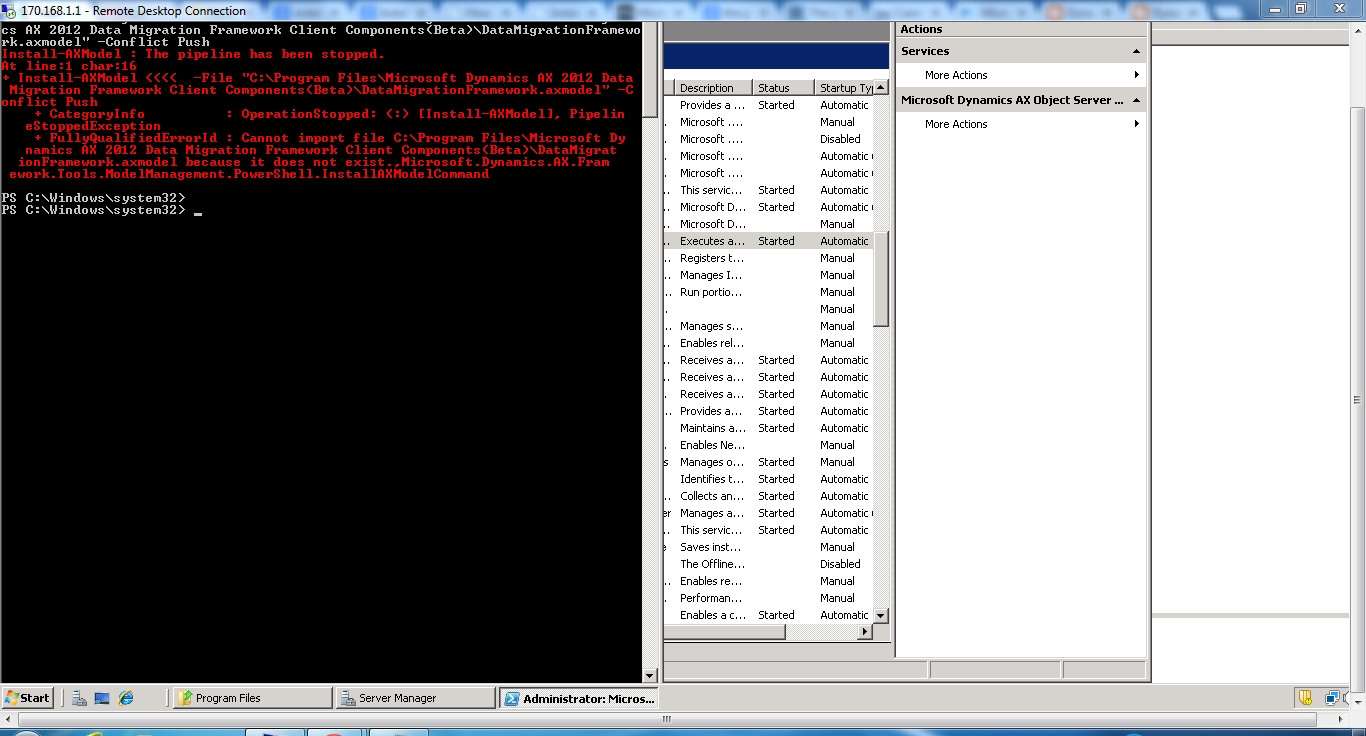
Task: Open More Actions under Services
Action: click(1021, 75)
